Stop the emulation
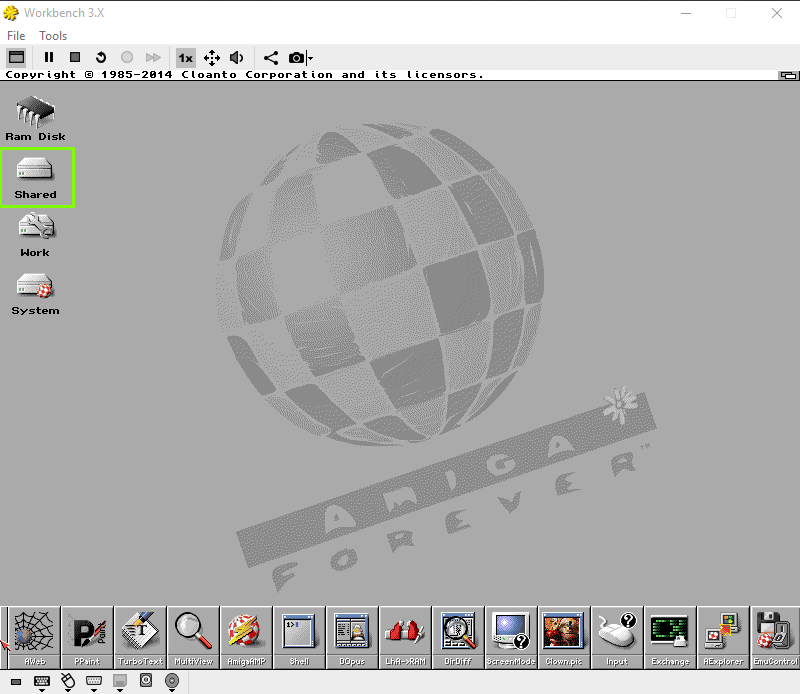Screen dimensions: 800x694 (x=75, y=57)
